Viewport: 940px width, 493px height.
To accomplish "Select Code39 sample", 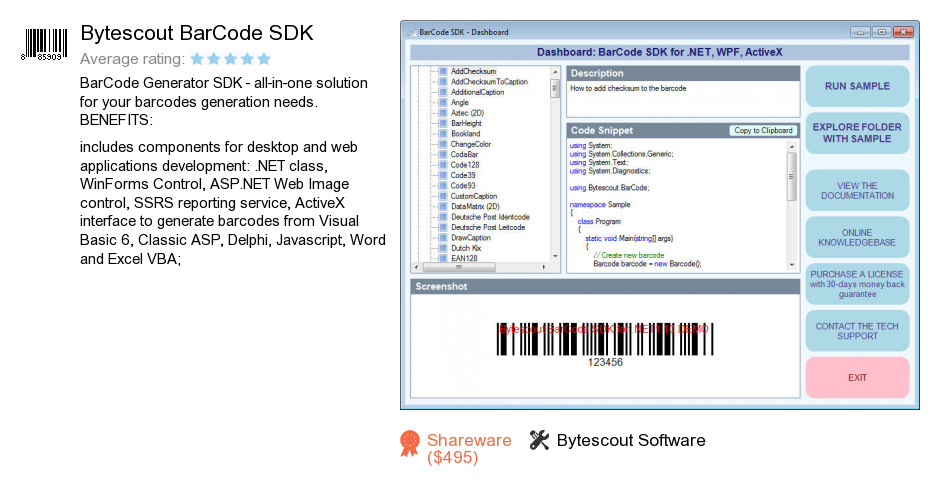I will coord(463,175).
